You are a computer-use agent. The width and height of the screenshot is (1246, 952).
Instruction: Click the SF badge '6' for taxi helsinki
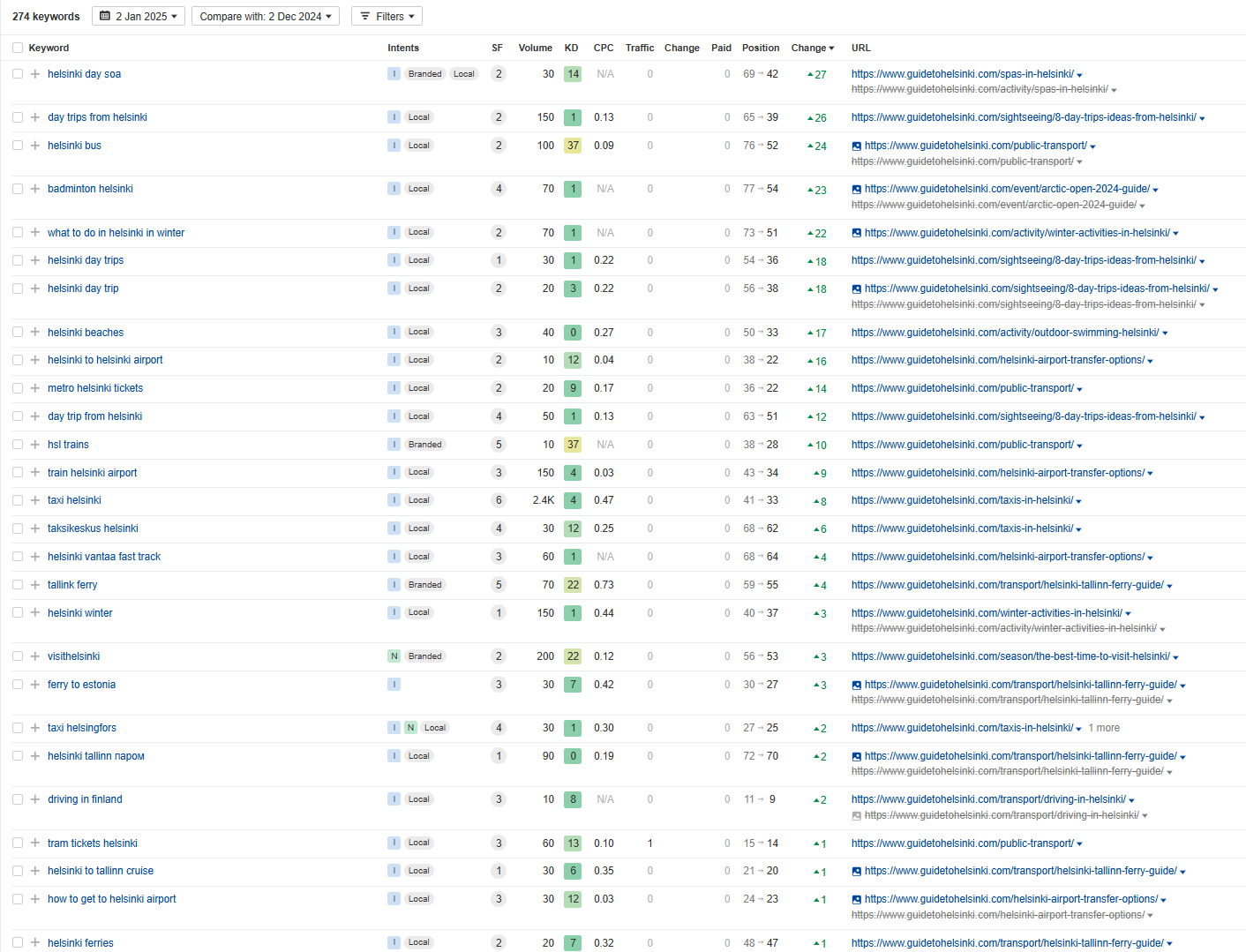499,500
